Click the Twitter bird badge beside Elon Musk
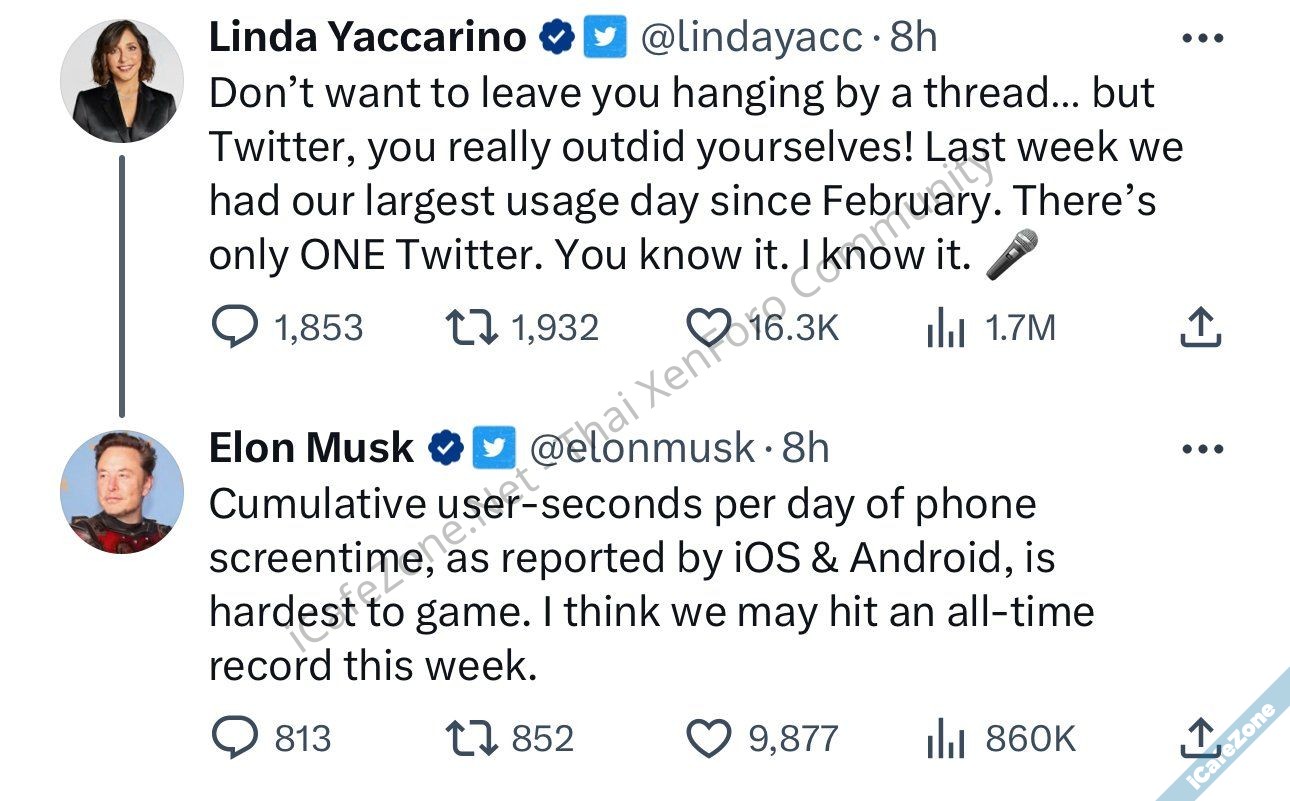Viewport: 1290px width, 801px height. pyautogui.click(x=493, y=448)
